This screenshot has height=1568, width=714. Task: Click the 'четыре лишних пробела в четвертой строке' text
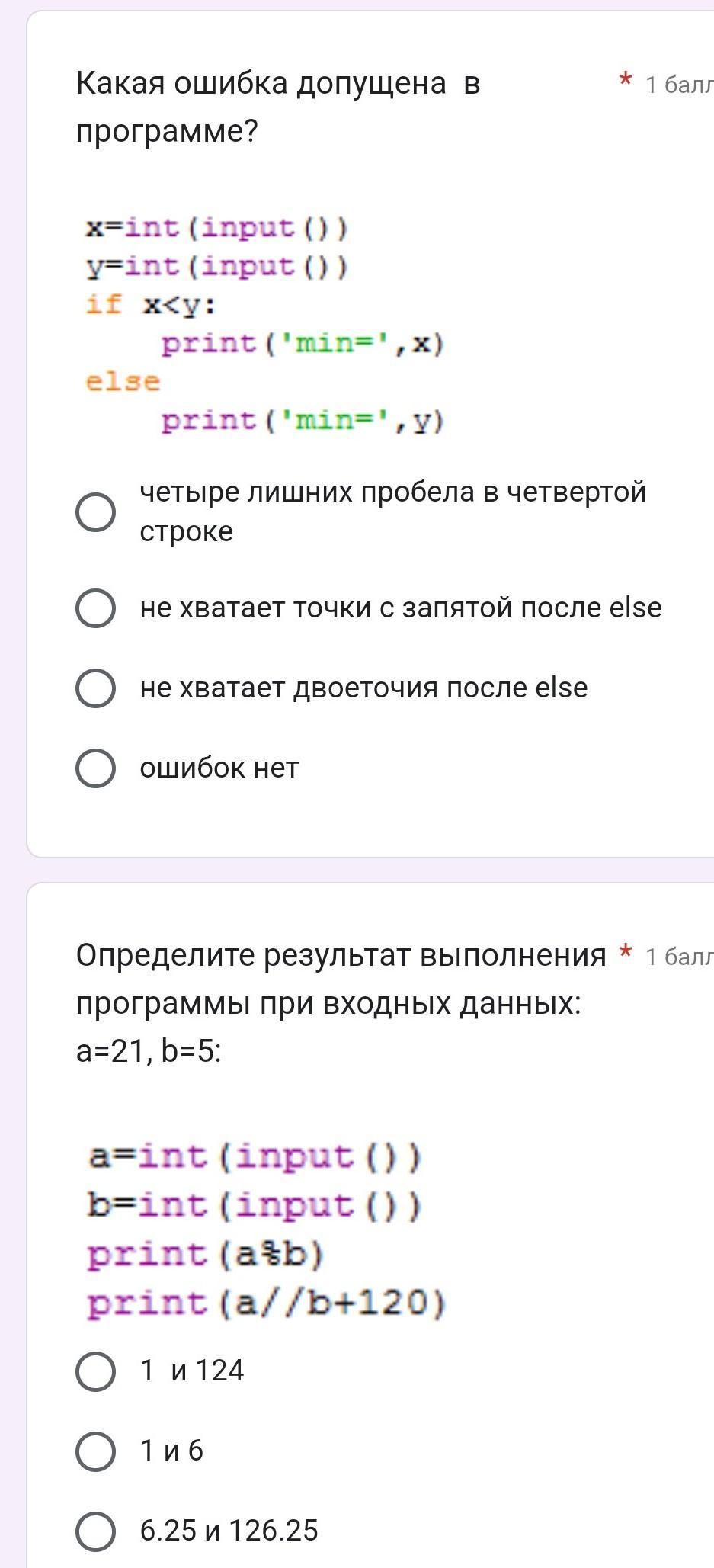[392, 511]
